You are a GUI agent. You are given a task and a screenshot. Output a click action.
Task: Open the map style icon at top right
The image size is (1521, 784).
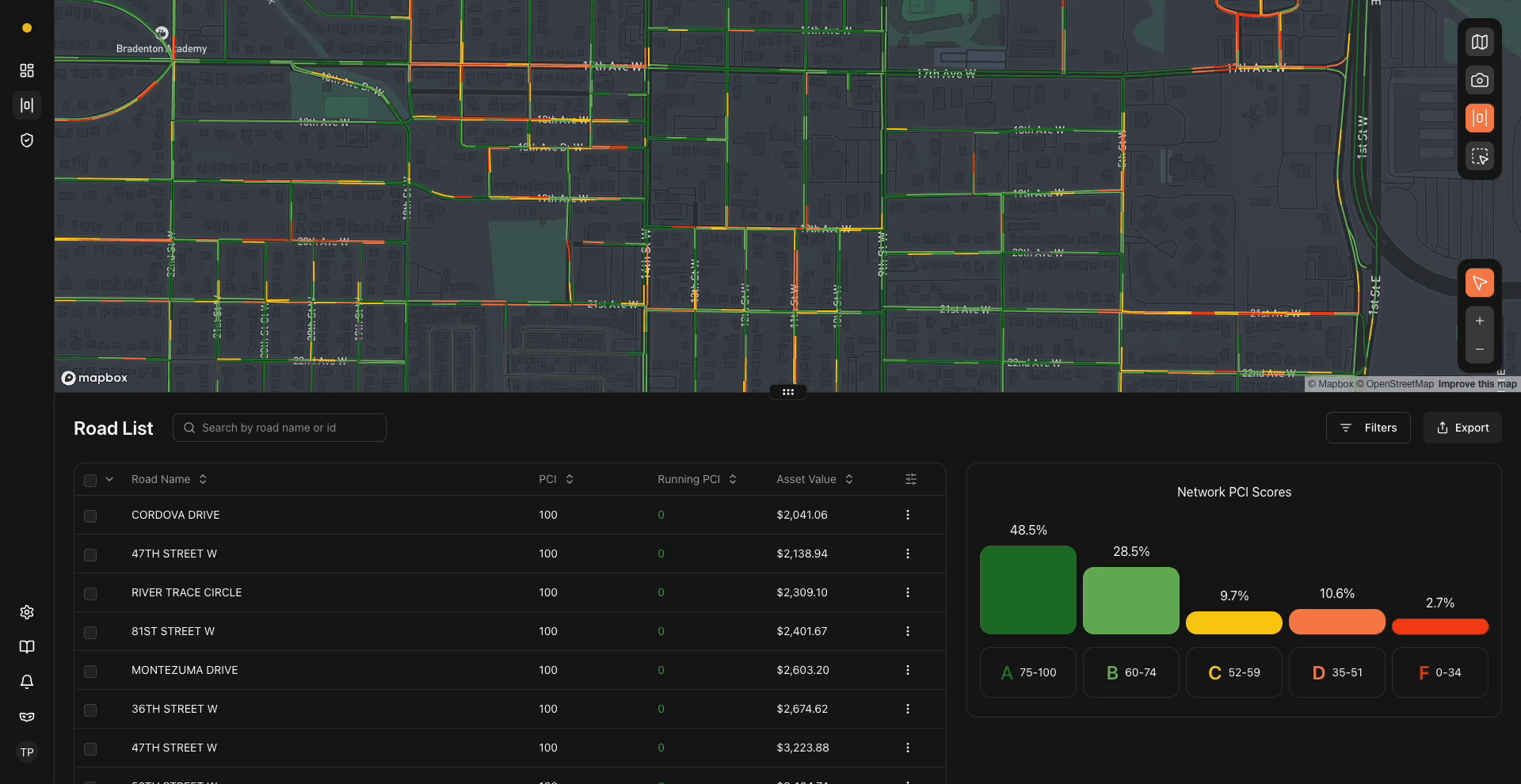(x=1479, y=42)
